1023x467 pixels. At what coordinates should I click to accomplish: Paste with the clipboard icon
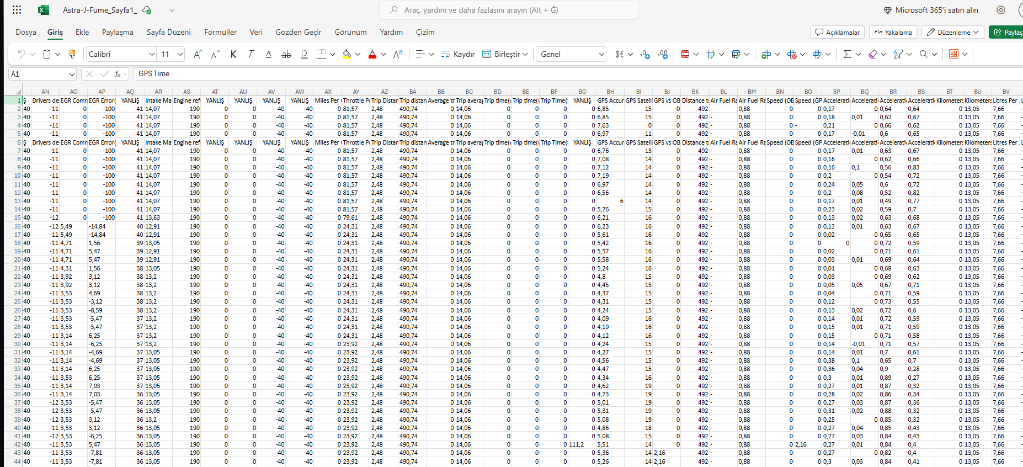coord(47,54)
